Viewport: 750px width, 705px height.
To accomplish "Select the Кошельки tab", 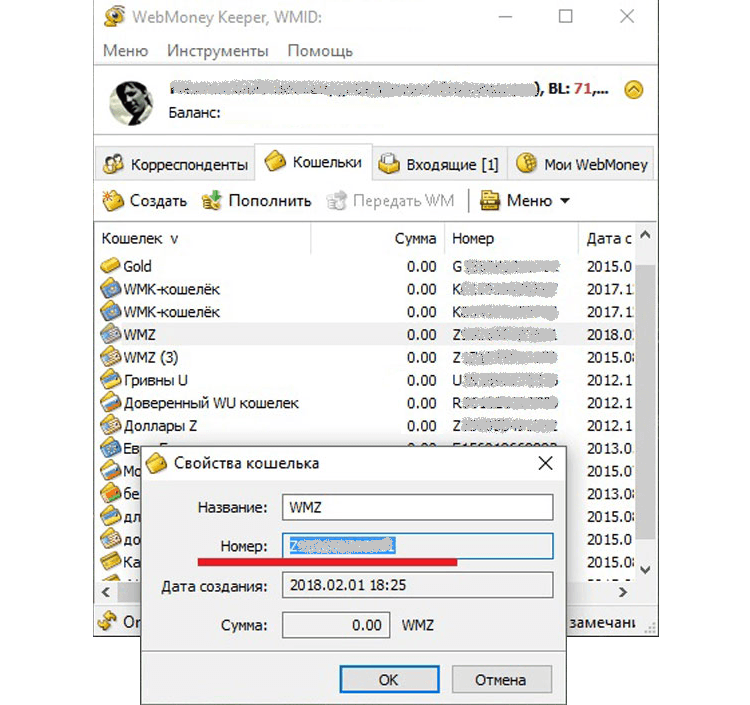I will 313,162.
